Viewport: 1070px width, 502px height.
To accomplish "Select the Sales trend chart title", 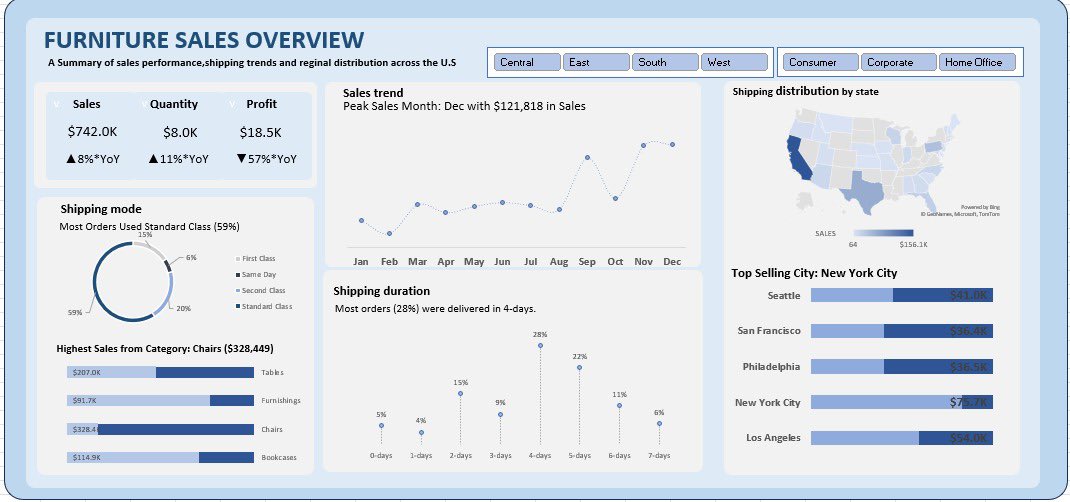I will tap(373, 93).
